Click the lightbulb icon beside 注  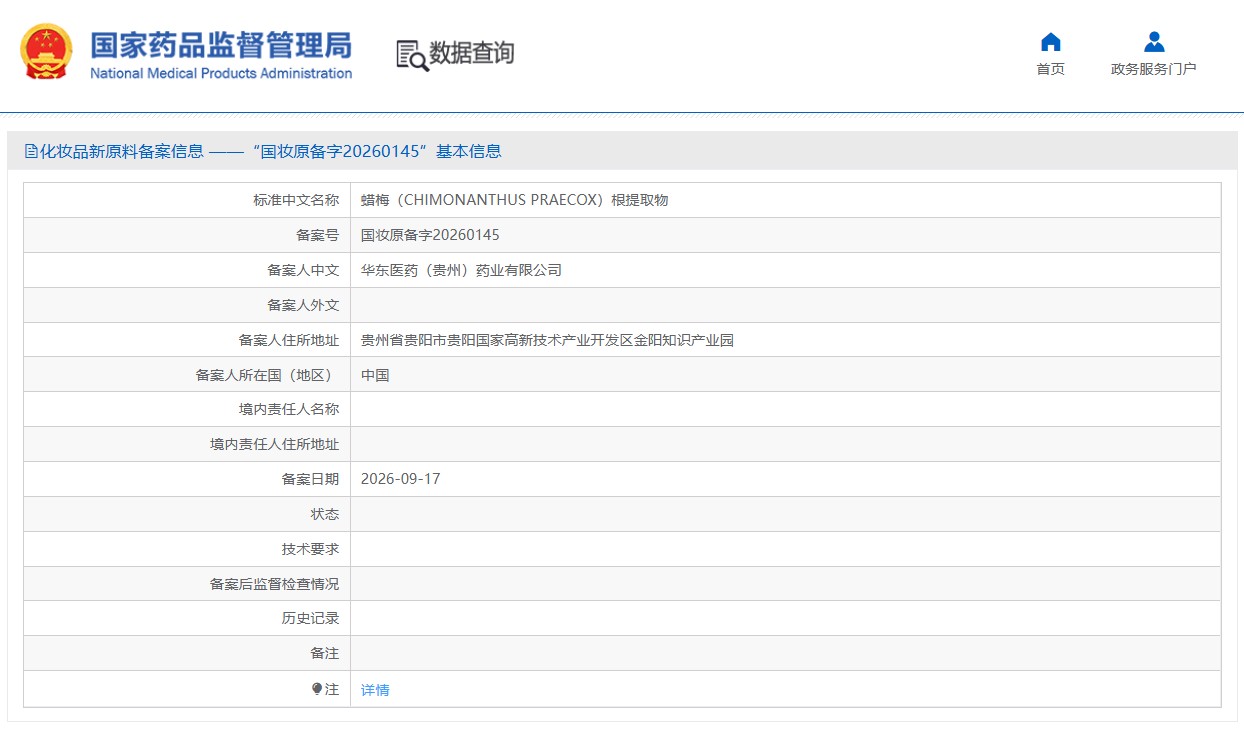[x=317, y=689]
